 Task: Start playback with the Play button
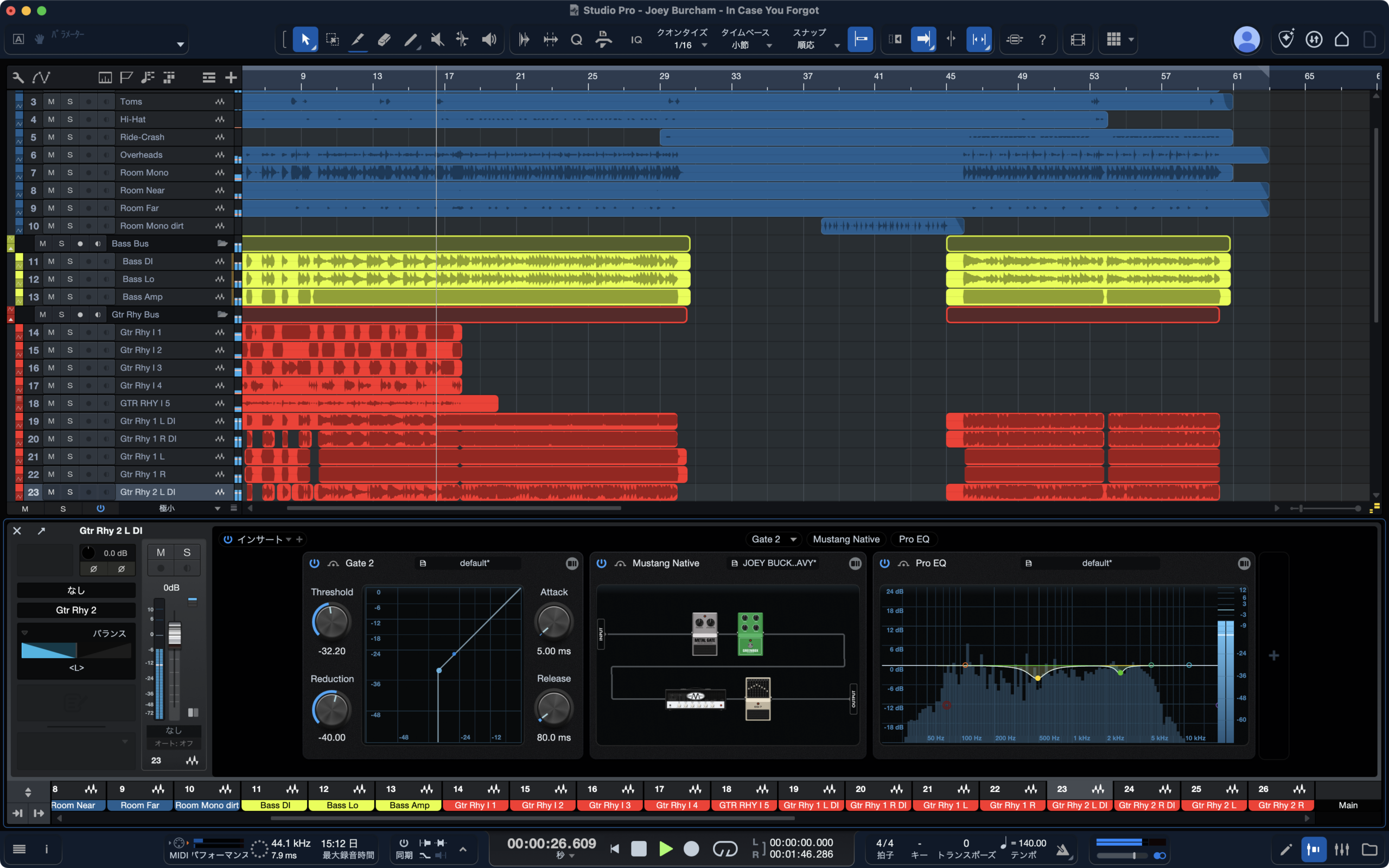point(665,848)
